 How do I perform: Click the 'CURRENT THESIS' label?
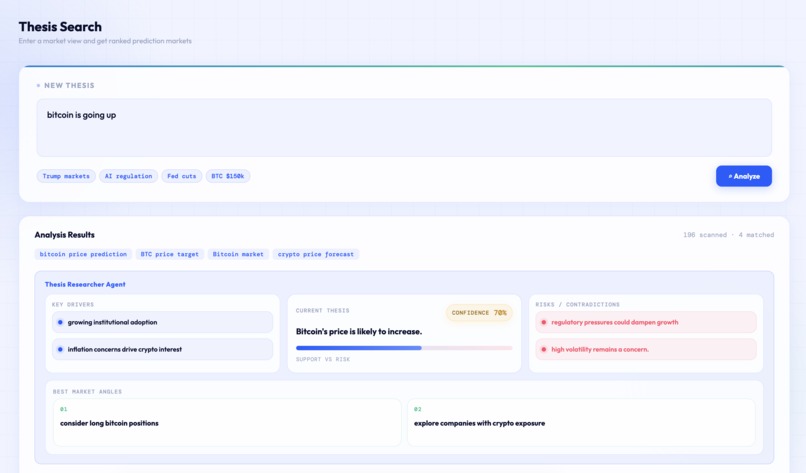coord(322,311)
